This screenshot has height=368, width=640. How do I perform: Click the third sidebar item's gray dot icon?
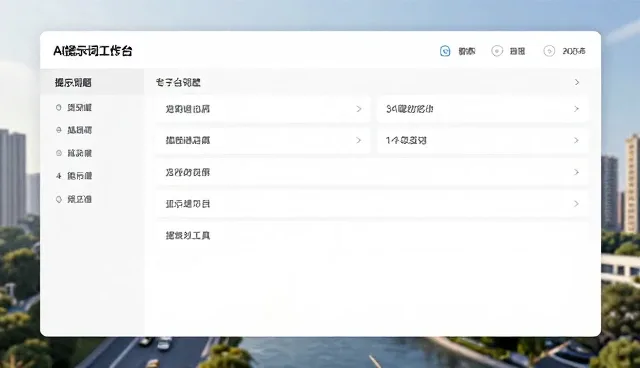tap(58, 153)
